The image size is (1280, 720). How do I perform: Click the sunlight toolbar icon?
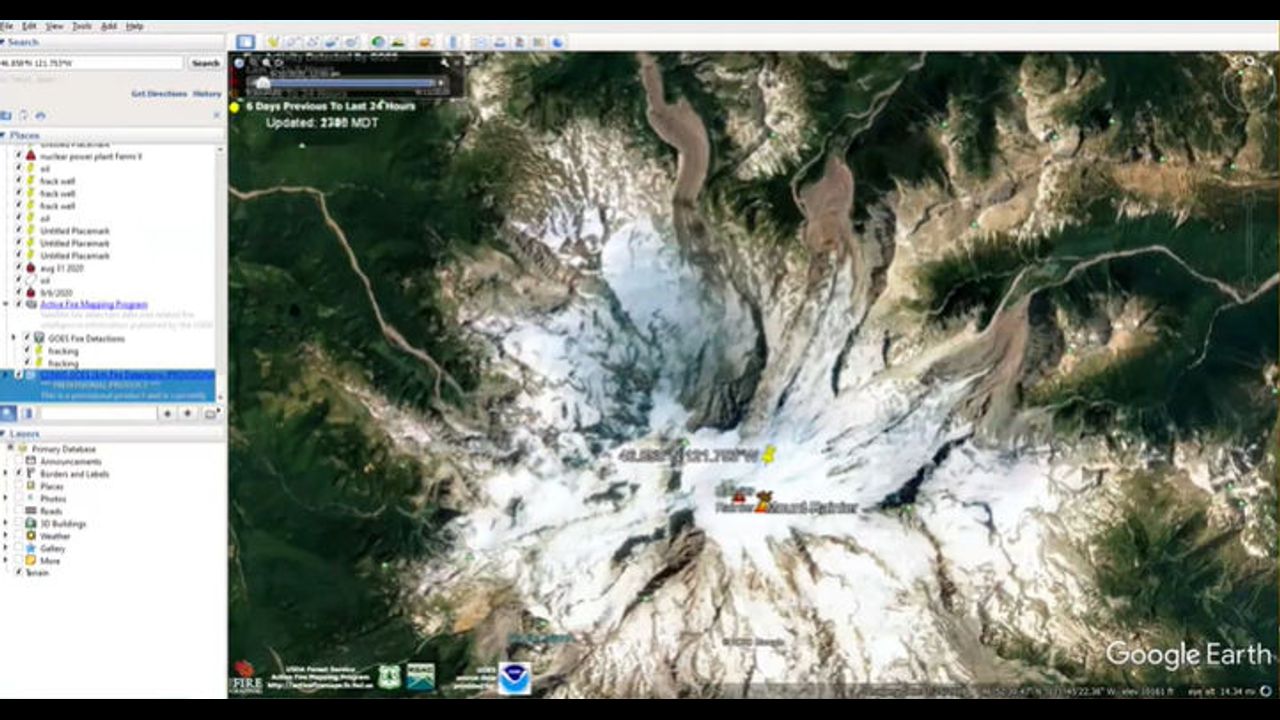397,42
